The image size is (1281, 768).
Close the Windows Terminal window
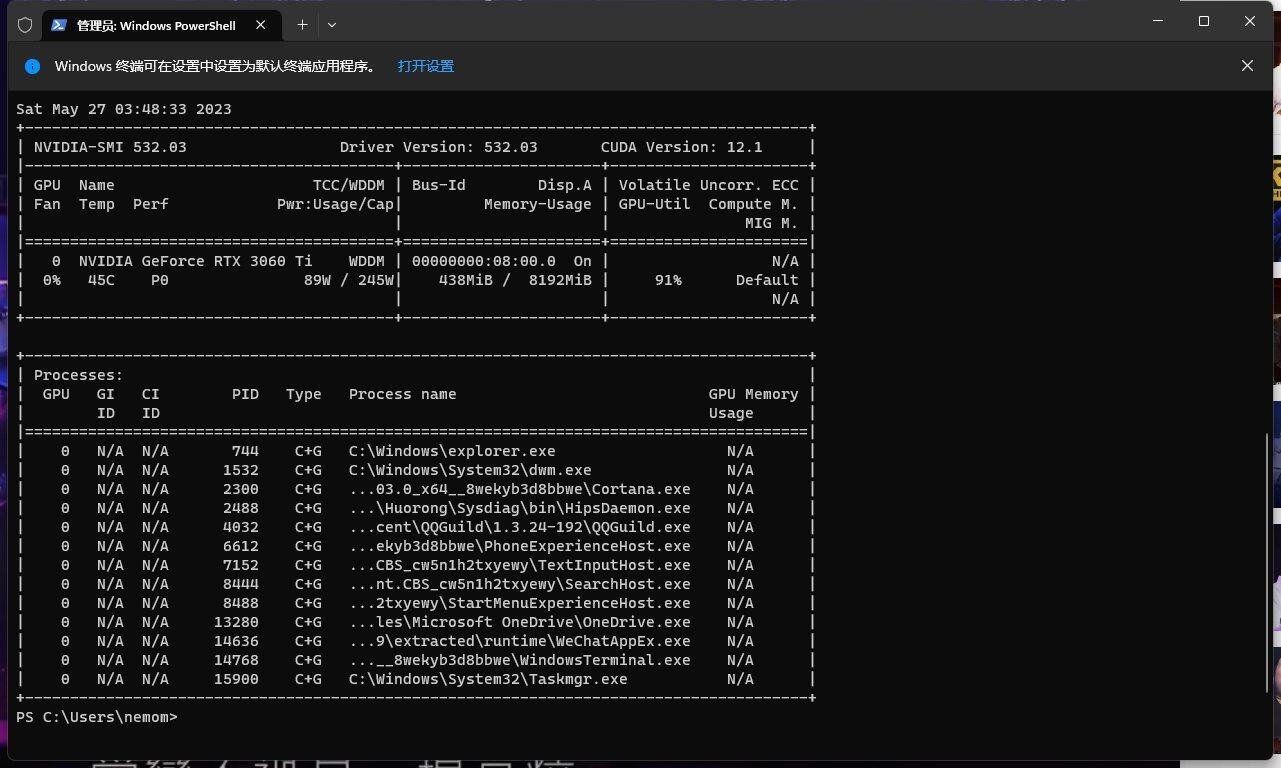[1250, 21]
